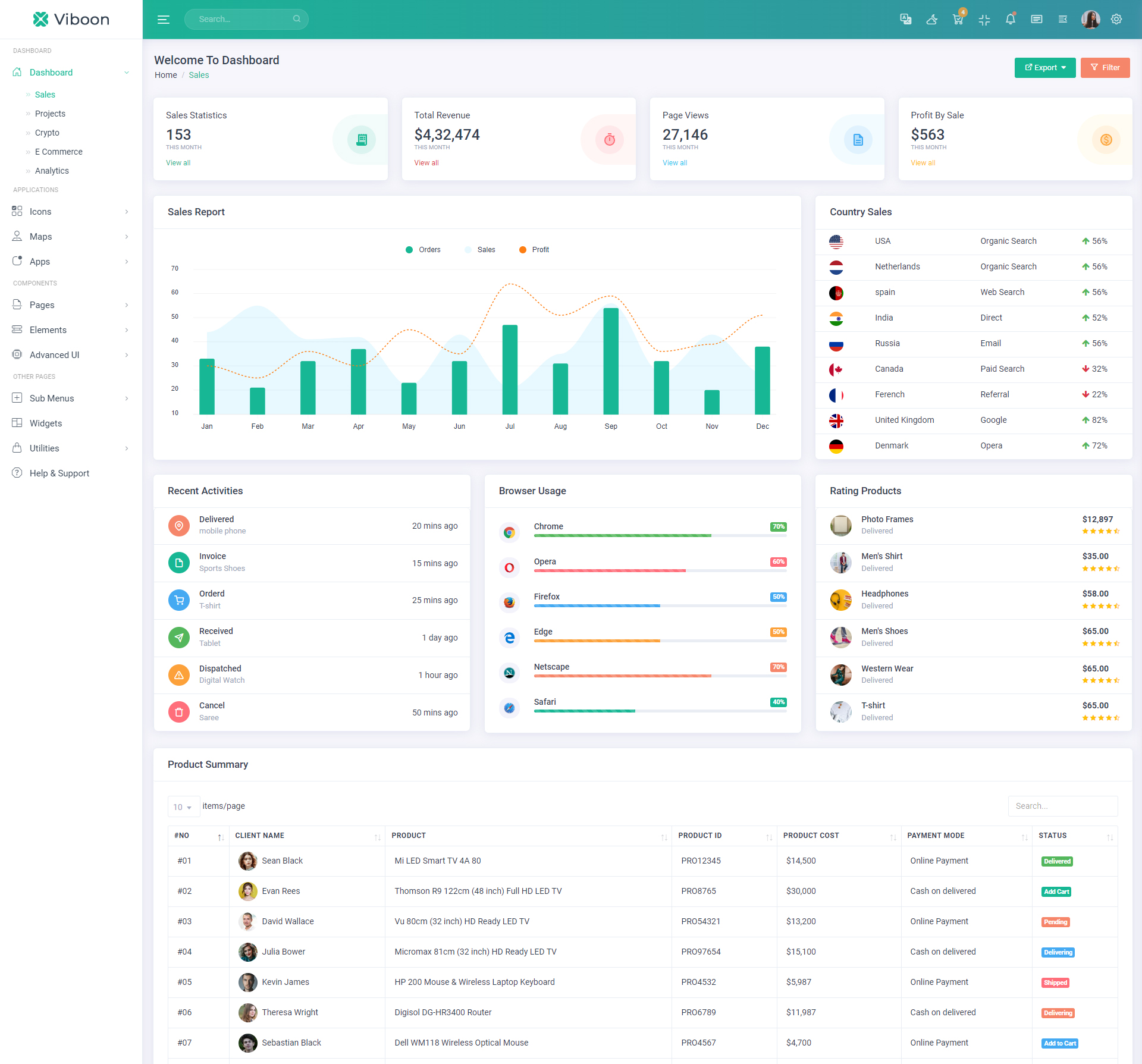Collapse the sidebar with the hamburger icon
The image size is (1142, 1064).
tap(164, 19)
